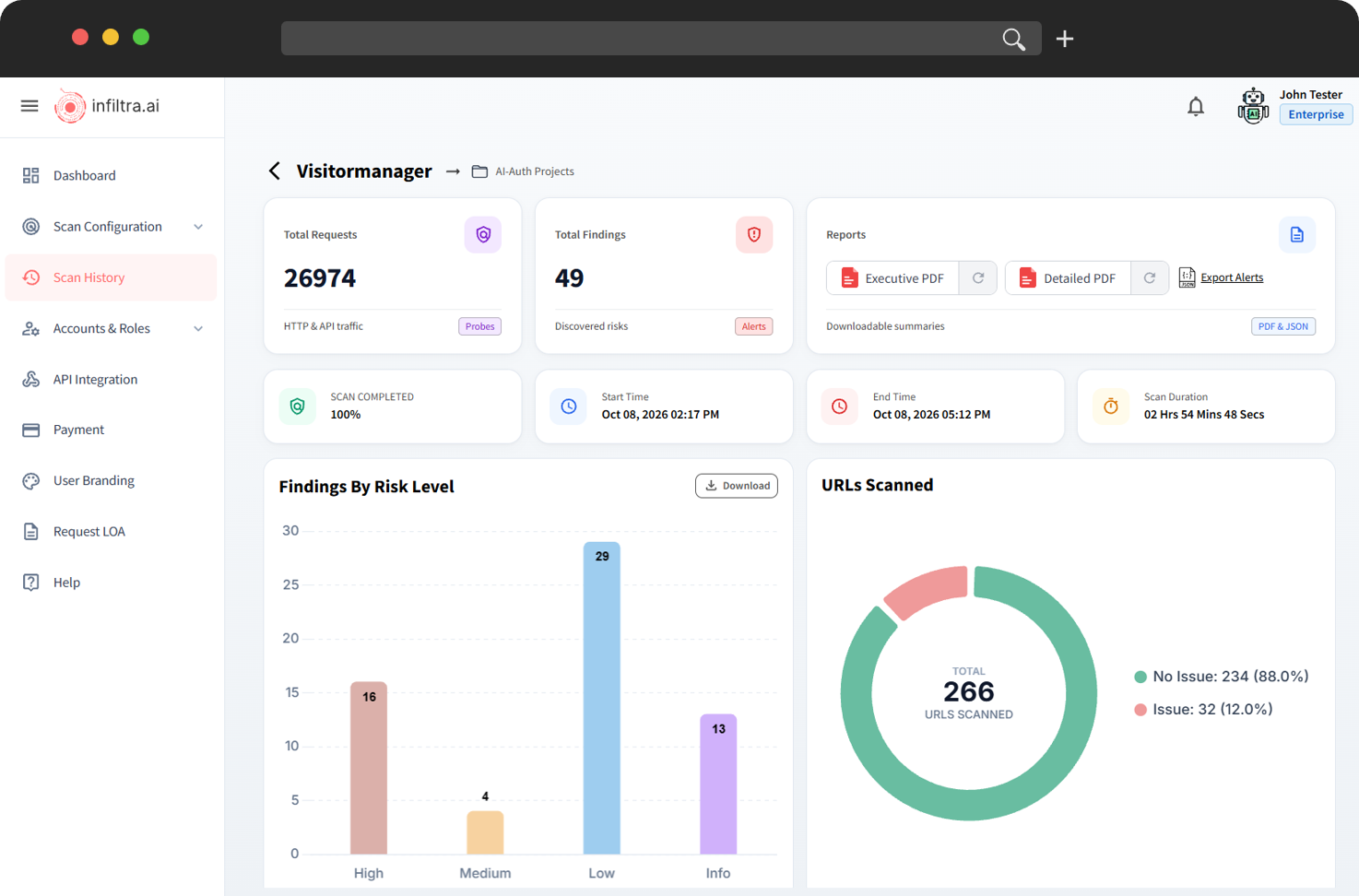Click the Enterprise plan badge
The image size is (1359, 896).
click(x=1316, y=114)
